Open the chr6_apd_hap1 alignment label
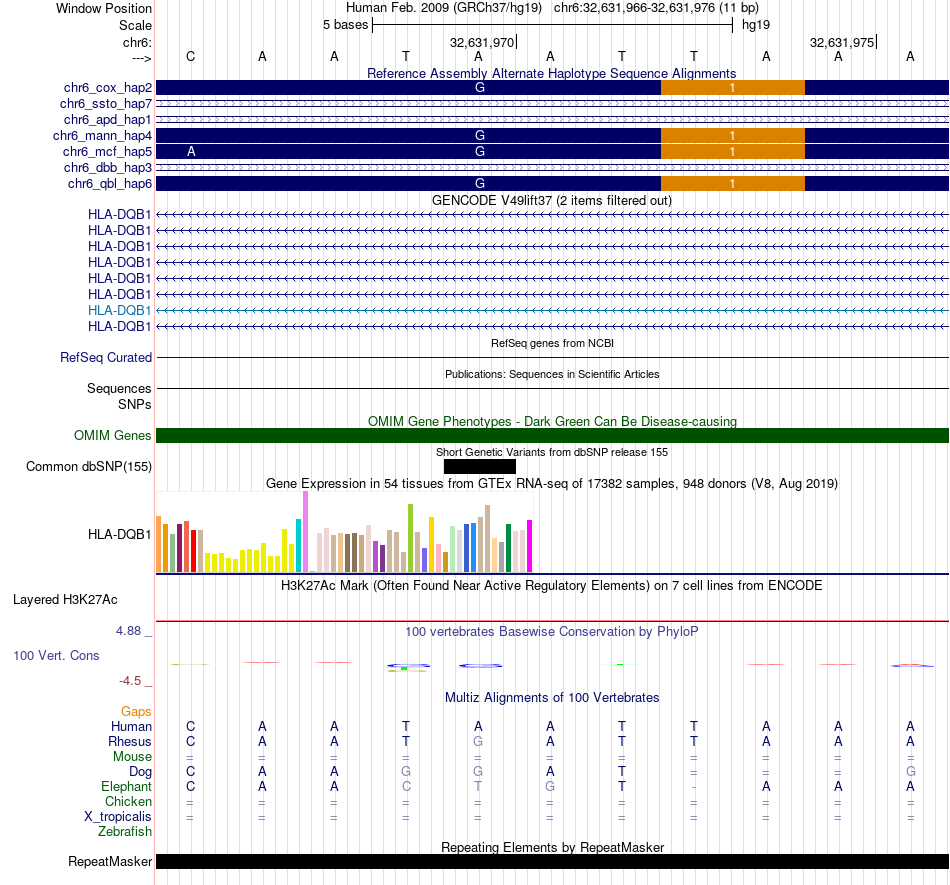The width and height of the screenshot is (950, 885). [108, 120]
